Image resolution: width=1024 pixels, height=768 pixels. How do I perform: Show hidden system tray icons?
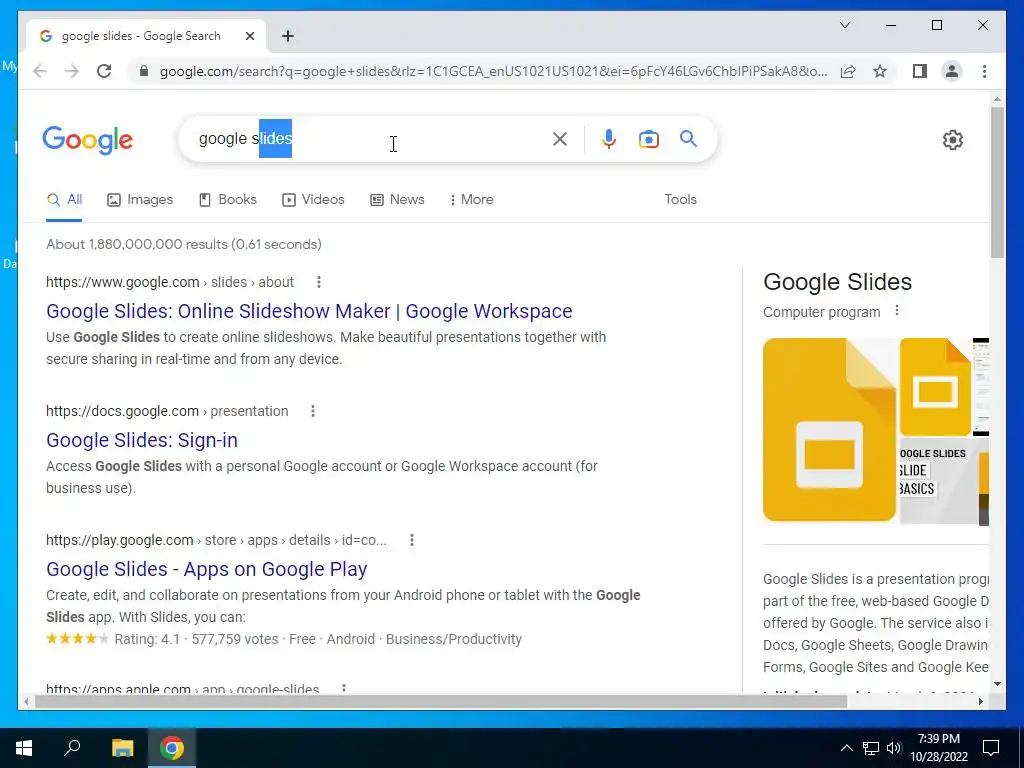click(x=846, y=748)
